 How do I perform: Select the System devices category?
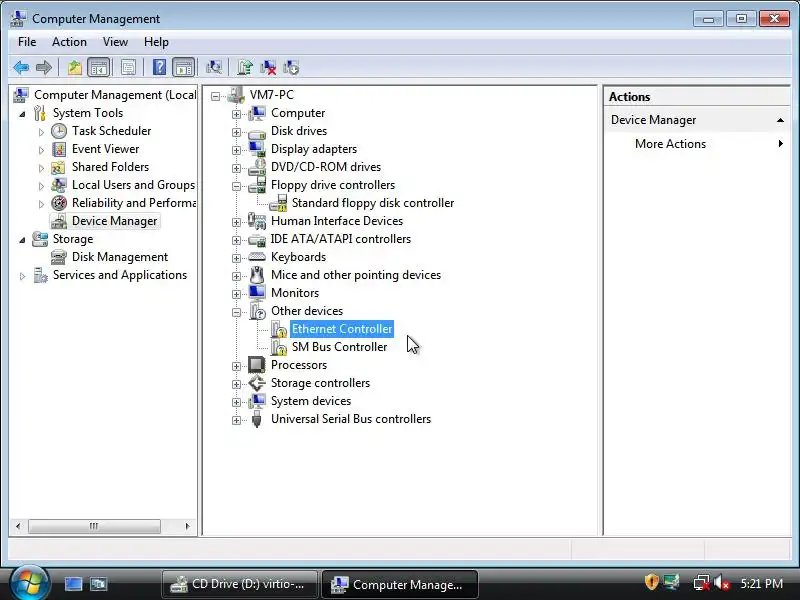coord(311,401)
